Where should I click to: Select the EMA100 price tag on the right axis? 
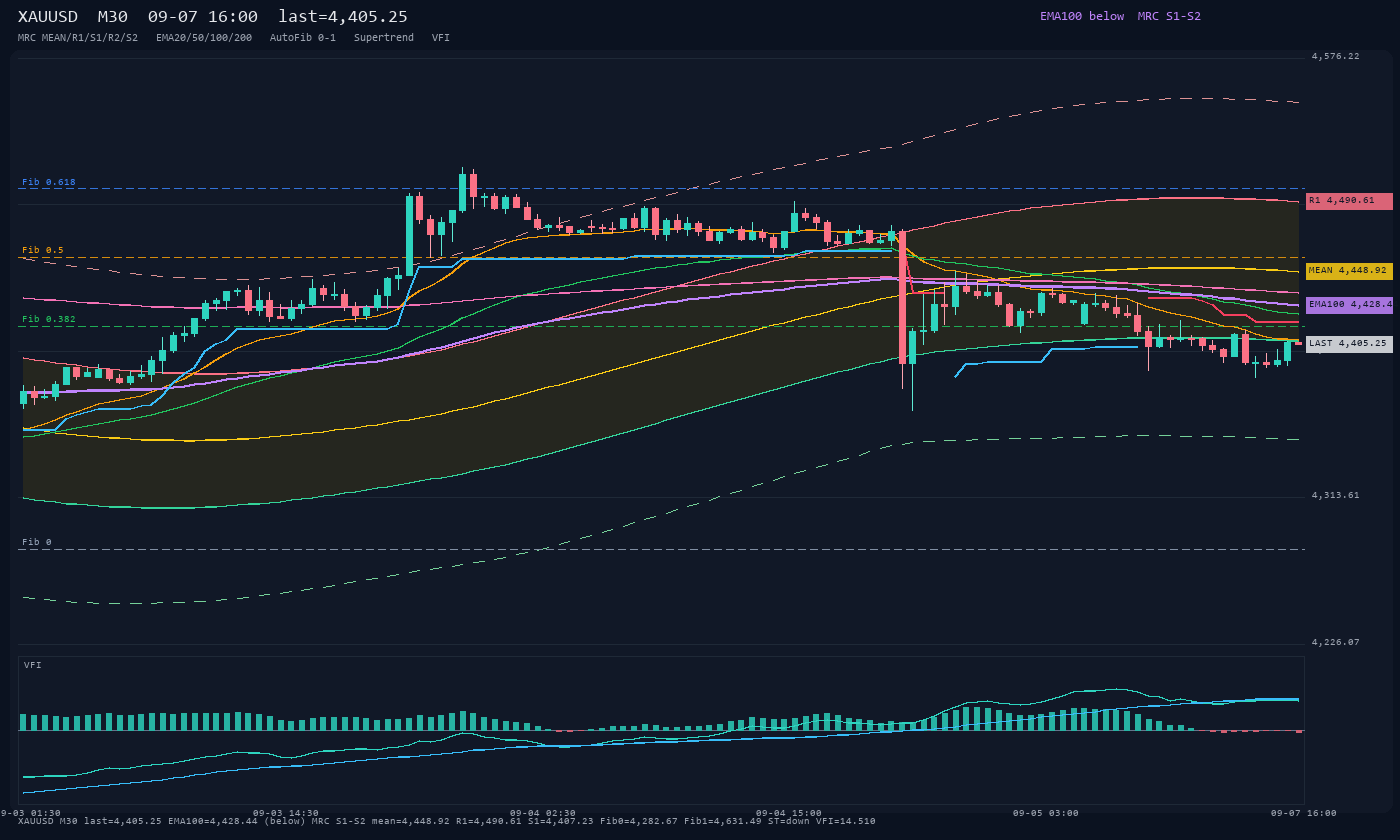1349,305
